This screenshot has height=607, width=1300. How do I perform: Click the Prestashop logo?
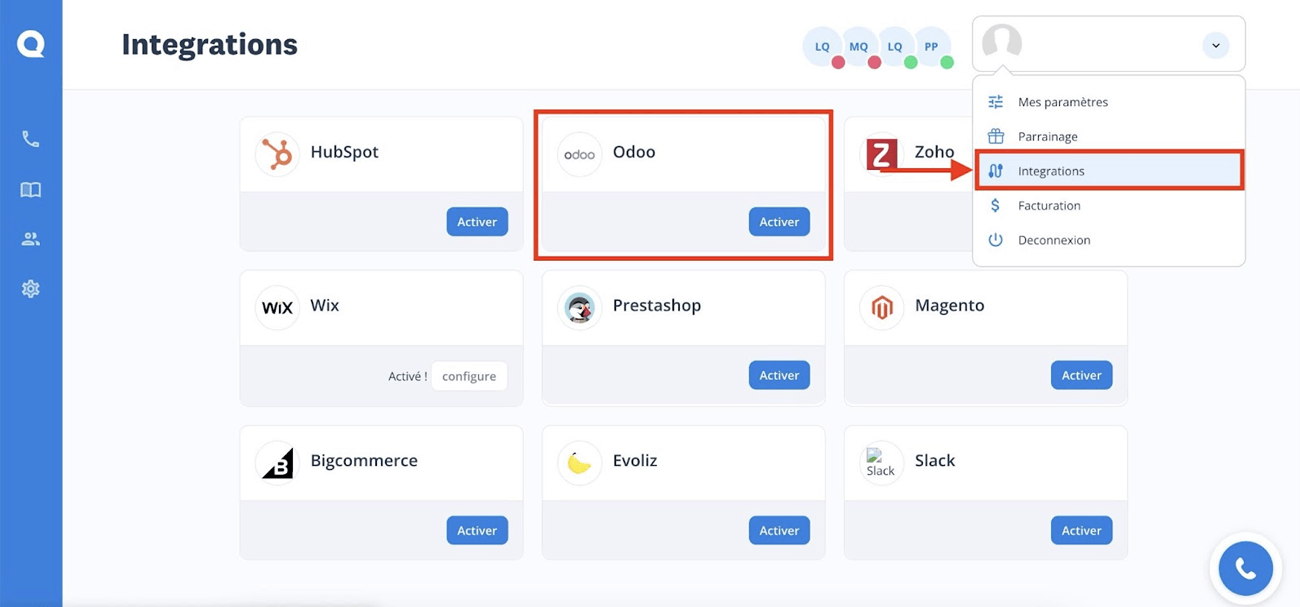pos(579,307)
